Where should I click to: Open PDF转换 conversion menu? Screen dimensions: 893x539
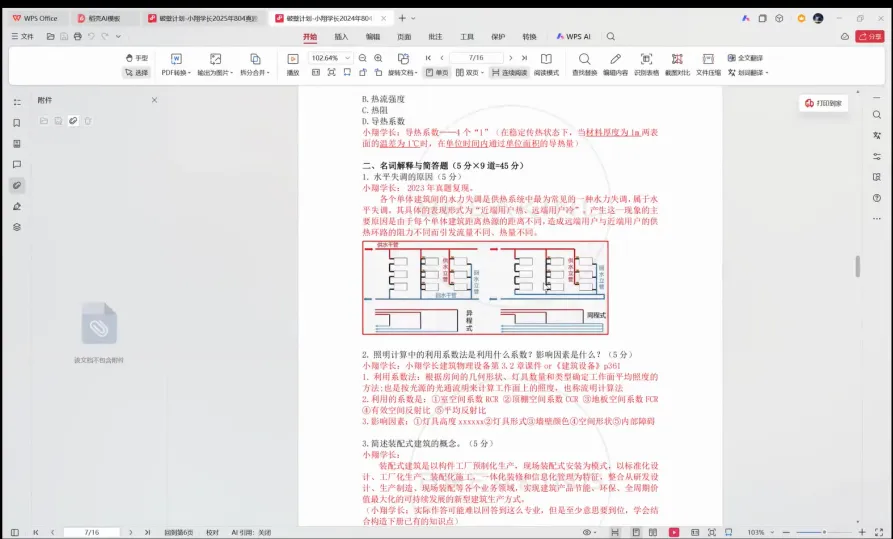point(176,65)
